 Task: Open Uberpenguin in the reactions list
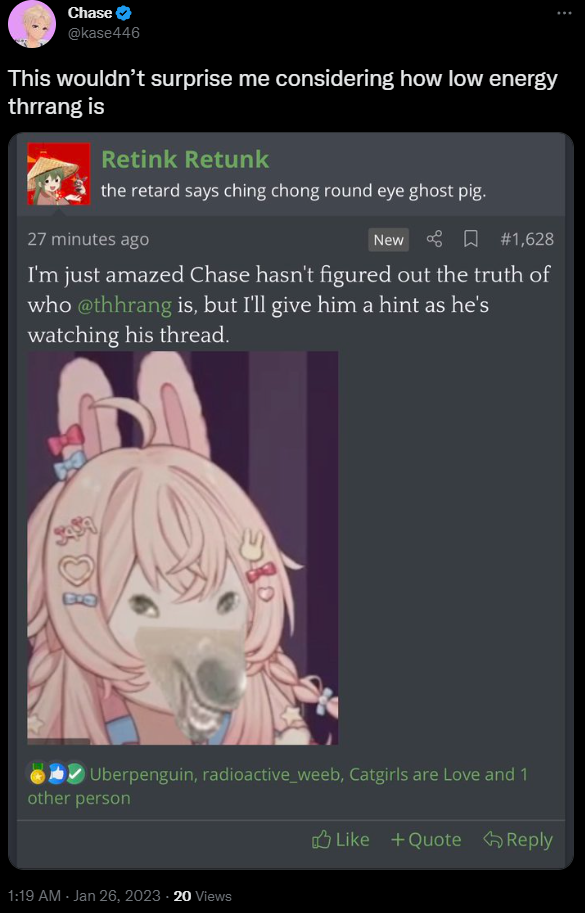[143, 774]
